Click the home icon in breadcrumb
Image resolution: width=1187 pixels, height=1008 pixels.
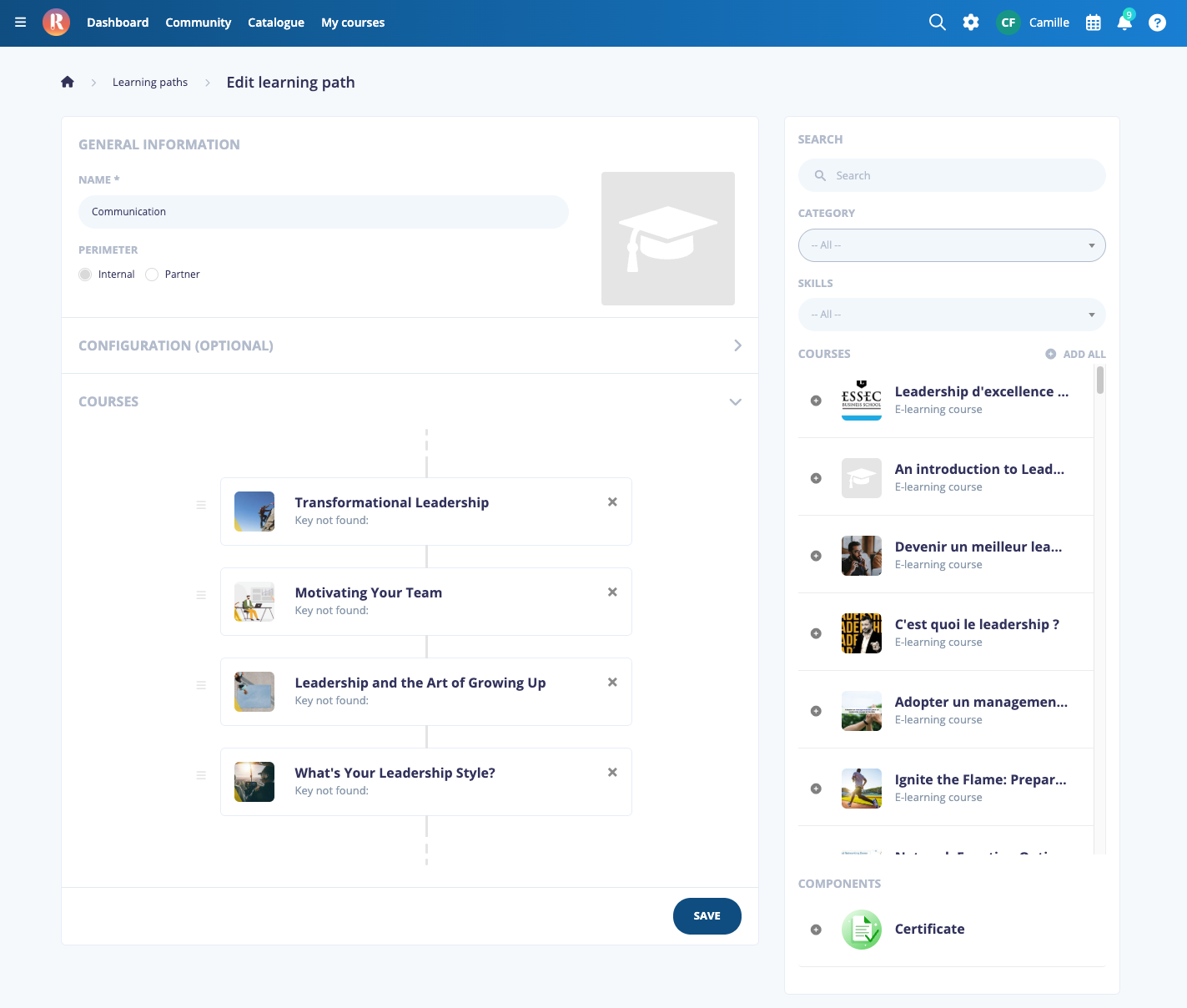pos(68,82)
